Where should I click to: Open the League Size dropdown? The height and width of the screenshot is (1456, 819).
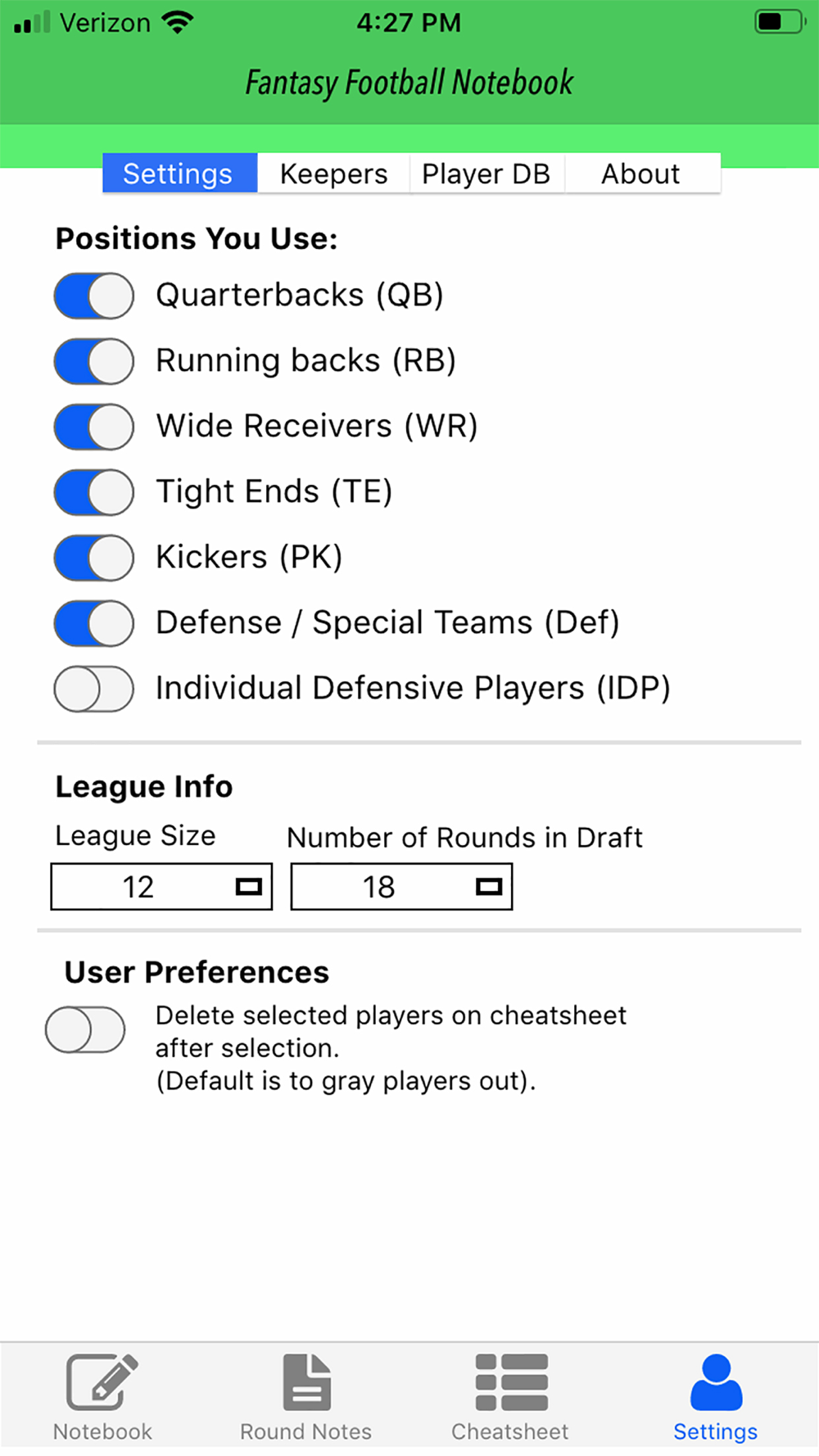pos(161,886)
